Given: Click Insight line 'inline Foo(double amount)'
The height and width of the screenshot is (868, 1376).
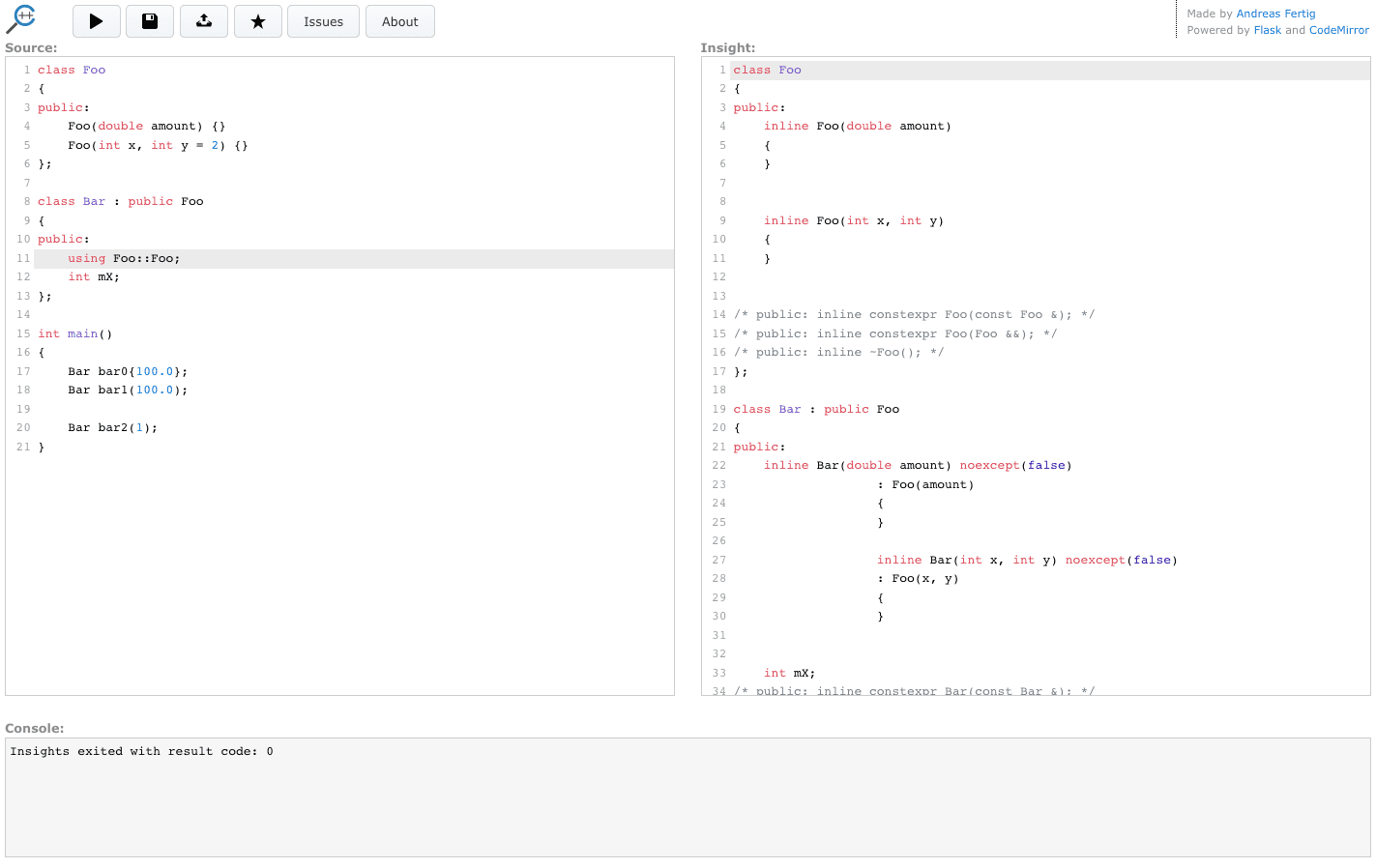Looking at the screenshot, I should 858,127.
